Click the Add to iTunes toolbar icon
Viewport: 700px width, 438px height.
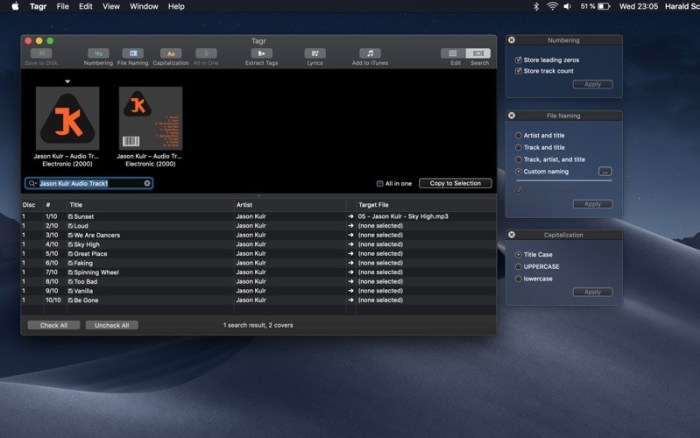pyautogui.click(x=370, y=54)
